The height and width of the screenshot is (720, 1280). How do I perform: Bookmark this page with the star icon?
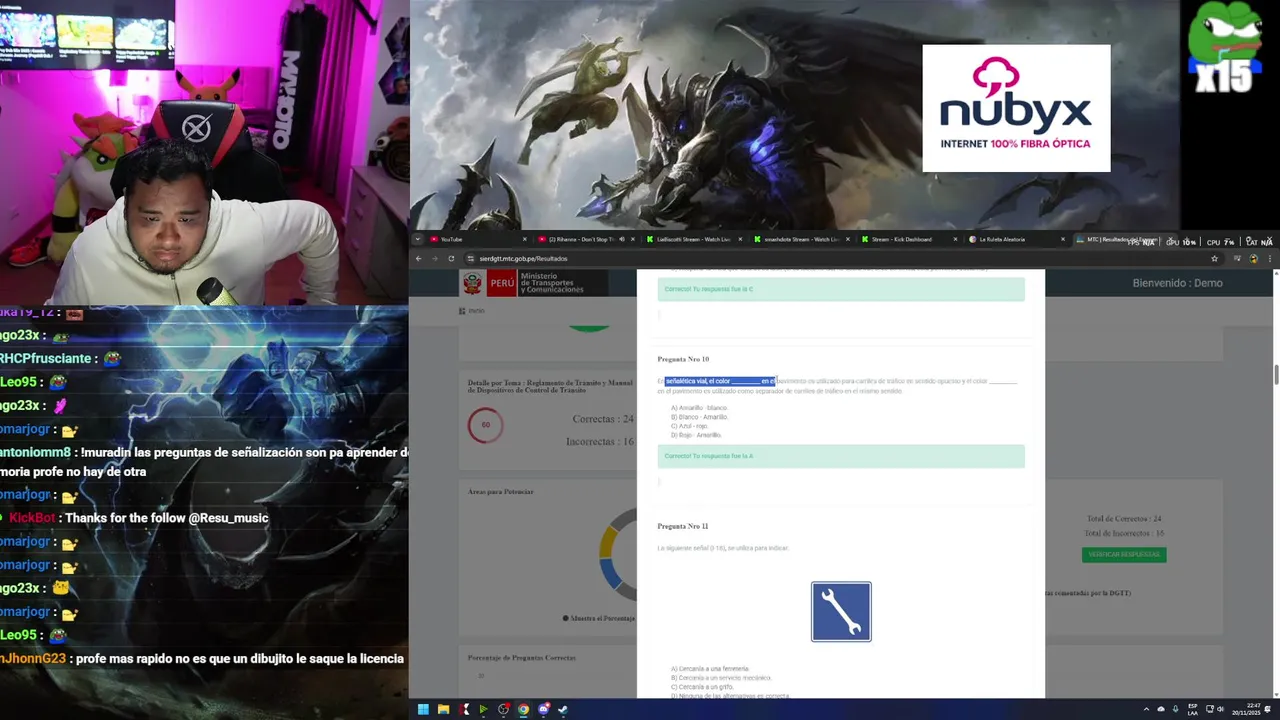1214,258
